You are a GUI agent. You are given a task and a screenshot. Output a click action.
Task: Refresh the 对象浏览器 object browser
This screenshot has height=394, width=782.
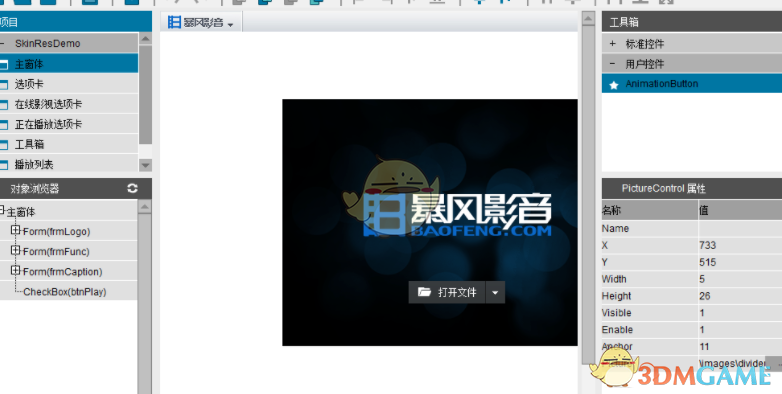click(132, 188)
